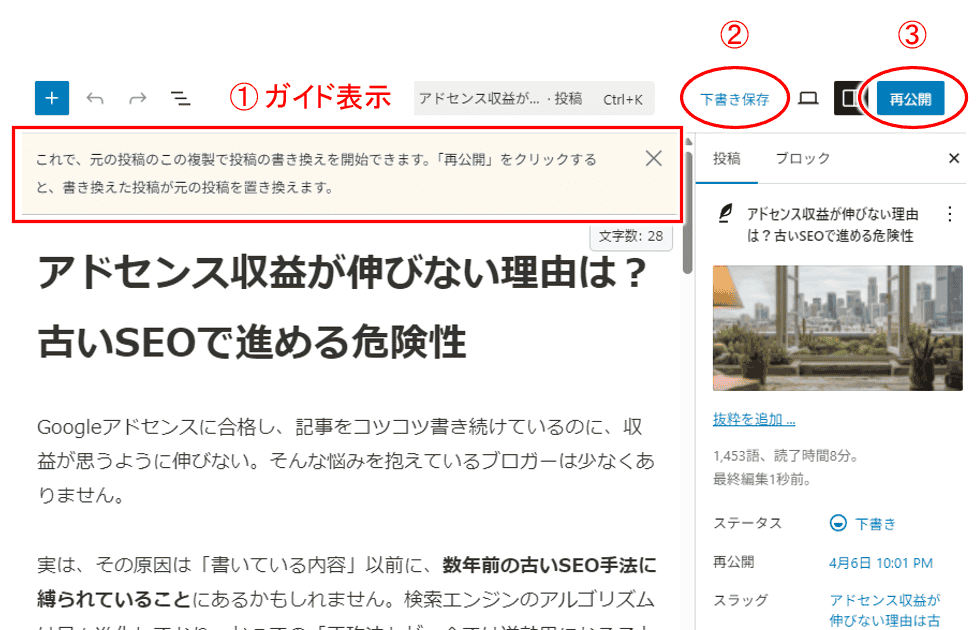Open preview with the laptop icon
979x630 pixels.
point(808,98)
